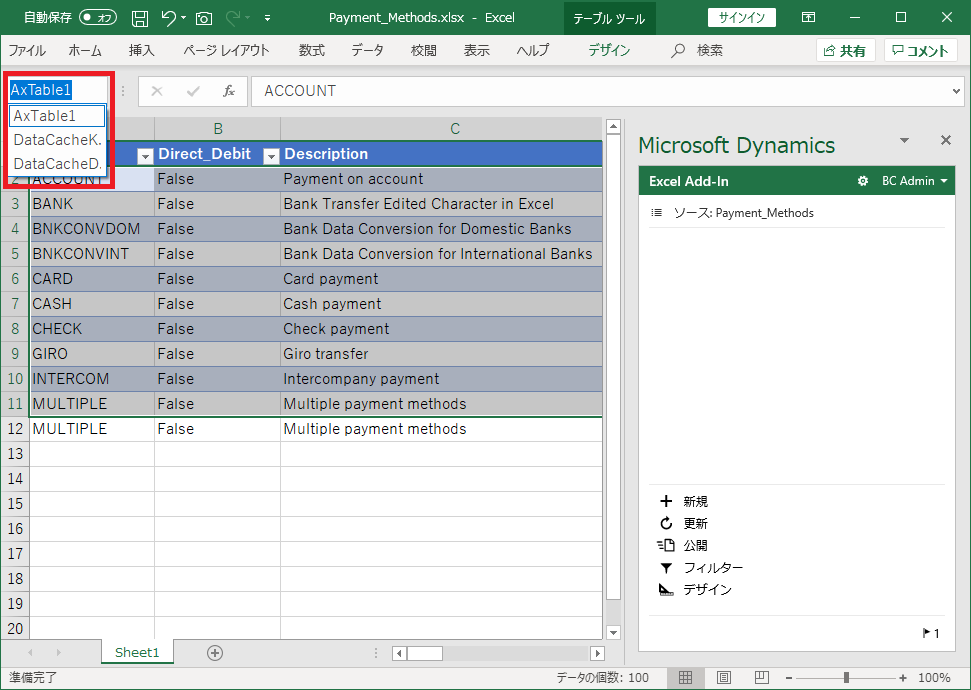Click the Save icon in title bar
The height and width of the screenshot is (690, 971).
click(140, 18)
